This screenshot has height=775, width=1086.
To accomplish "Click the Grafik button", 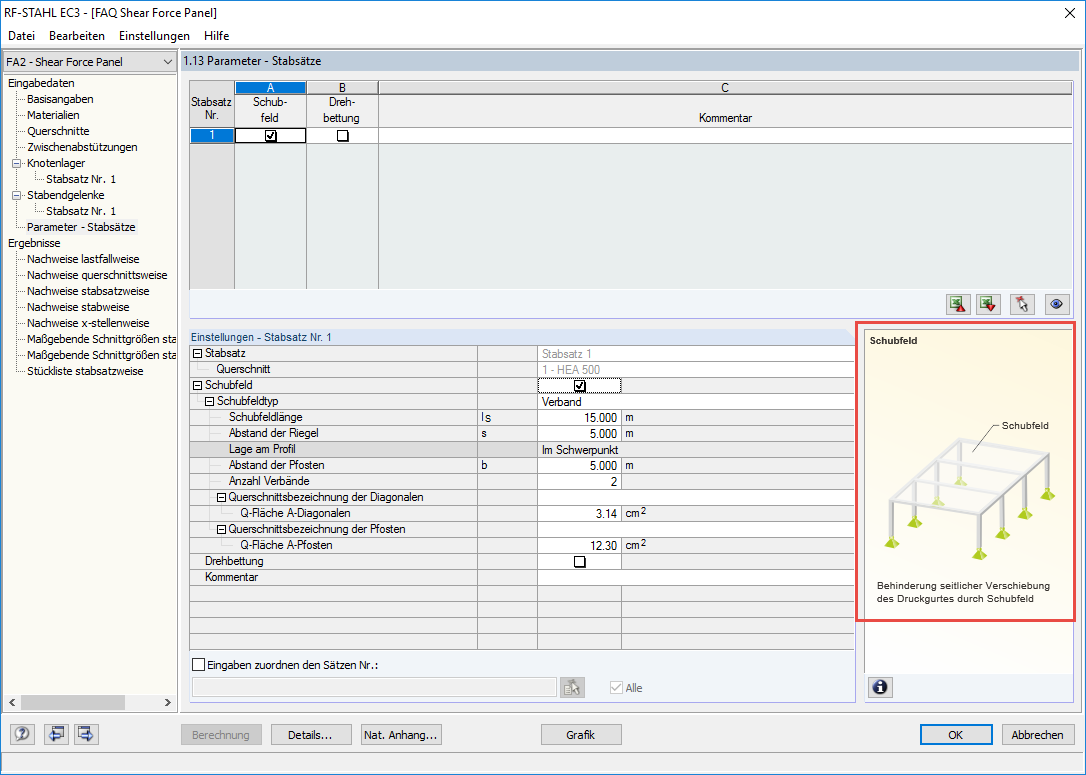I will [581, 735].
